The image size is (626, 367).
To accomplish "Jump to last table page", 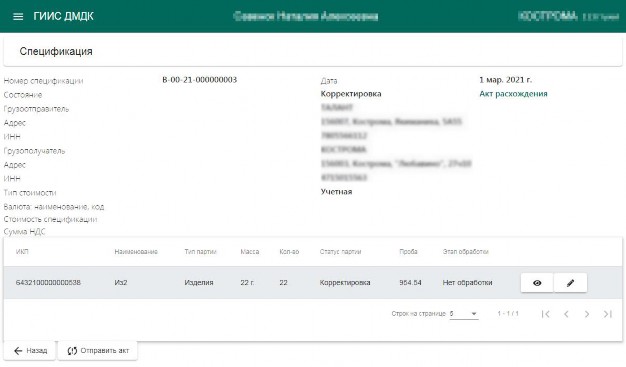I will [608, 314].
